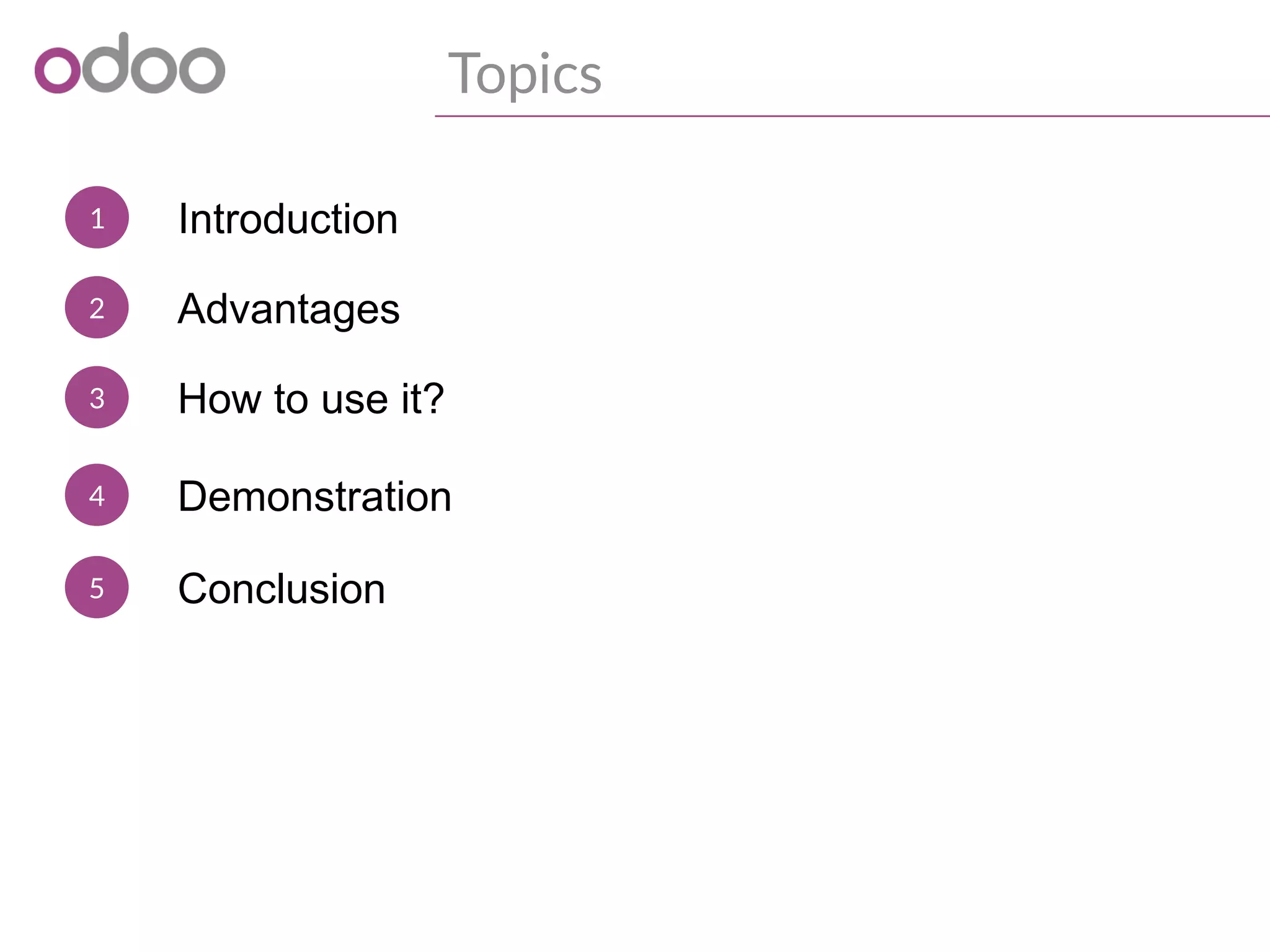The height and width of the screenshot is (952, 1270).
Task: Select the purple circle numbered 3
Action: 97,397
